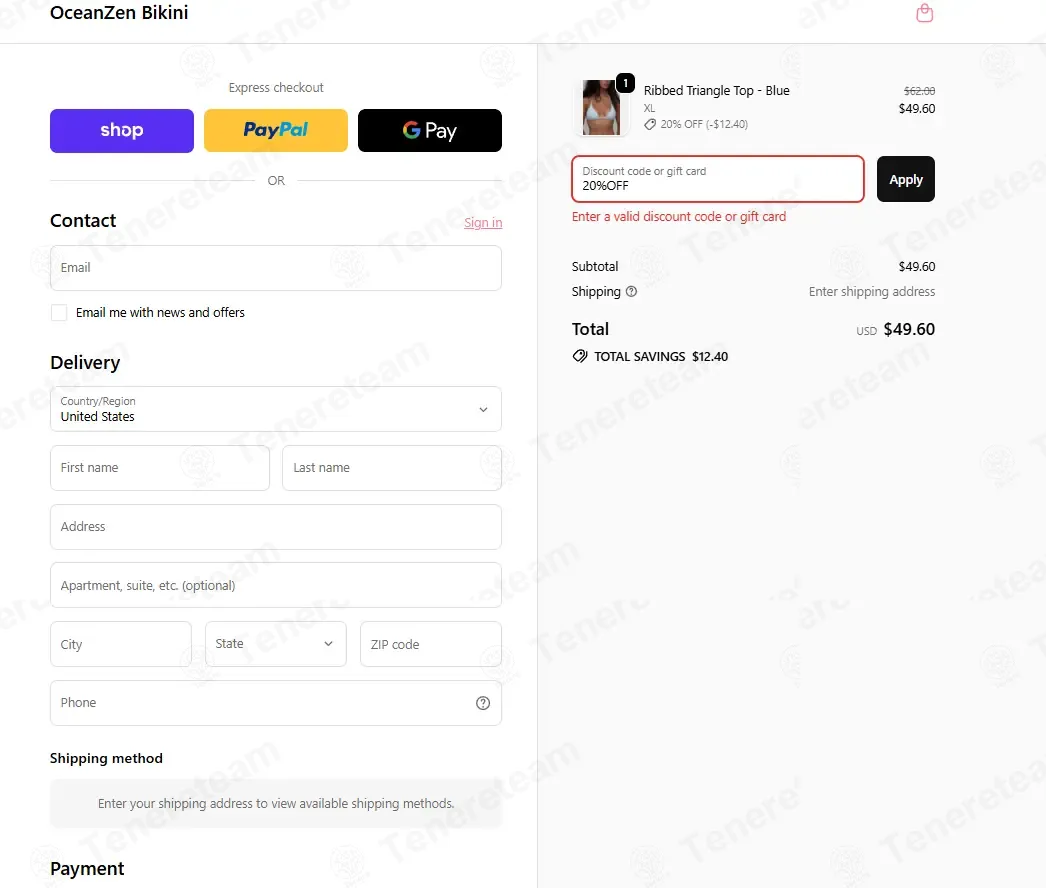Click the Shipping help question mark icon
Image resolution: width=1046 pixels, height=888 pixels.
pos(631,292)
